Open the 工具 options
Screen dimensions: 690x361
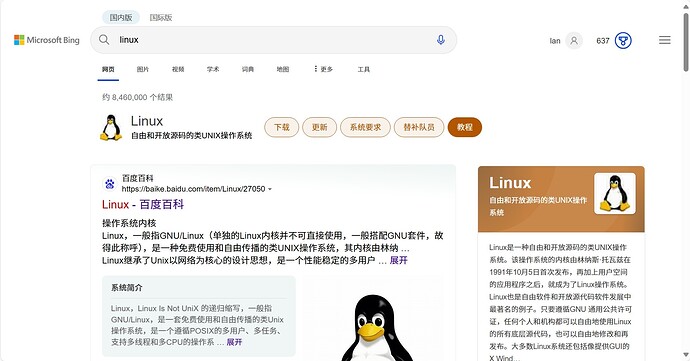tap(363, 69)
